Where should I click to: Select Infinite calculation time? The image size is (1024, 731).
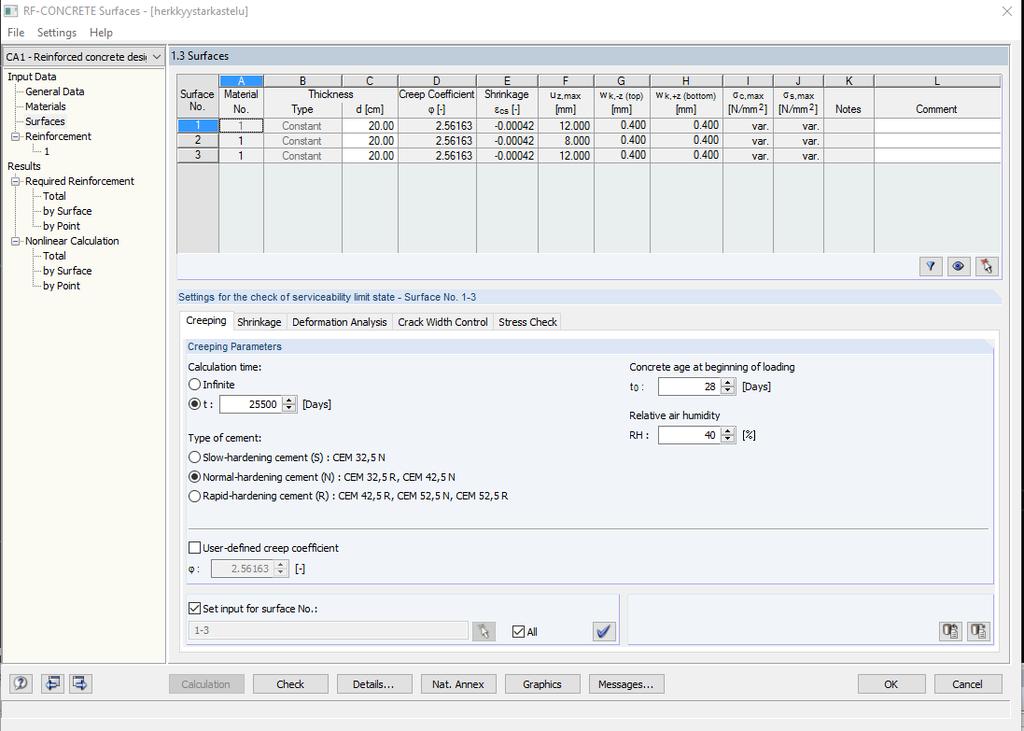(194, 384)
